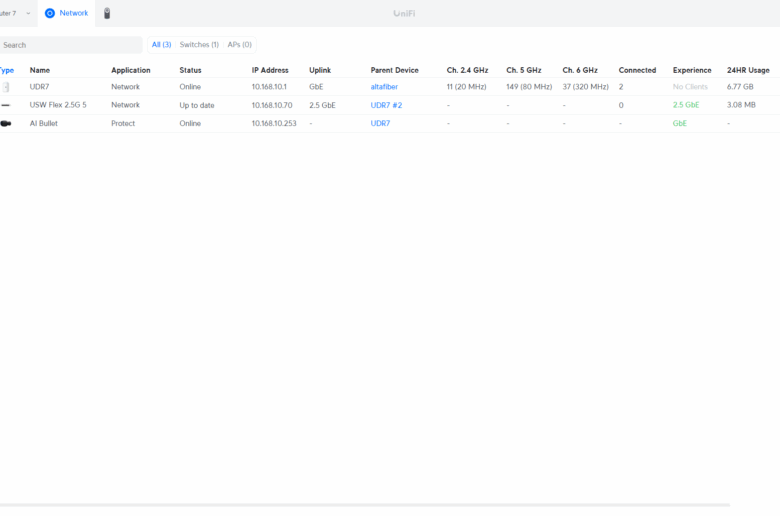Click the Network circle icon
The image size is (780, 516).
click(x=50, y=13)
